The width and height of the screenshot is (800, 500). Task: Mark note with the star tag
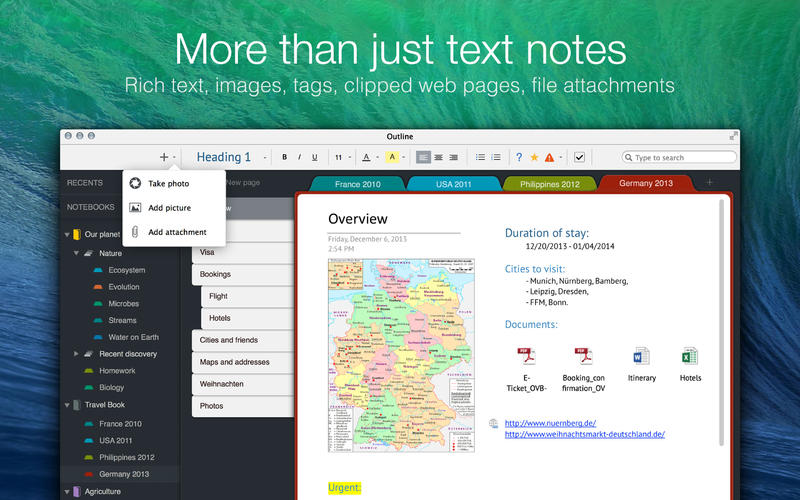coord(534,157)
